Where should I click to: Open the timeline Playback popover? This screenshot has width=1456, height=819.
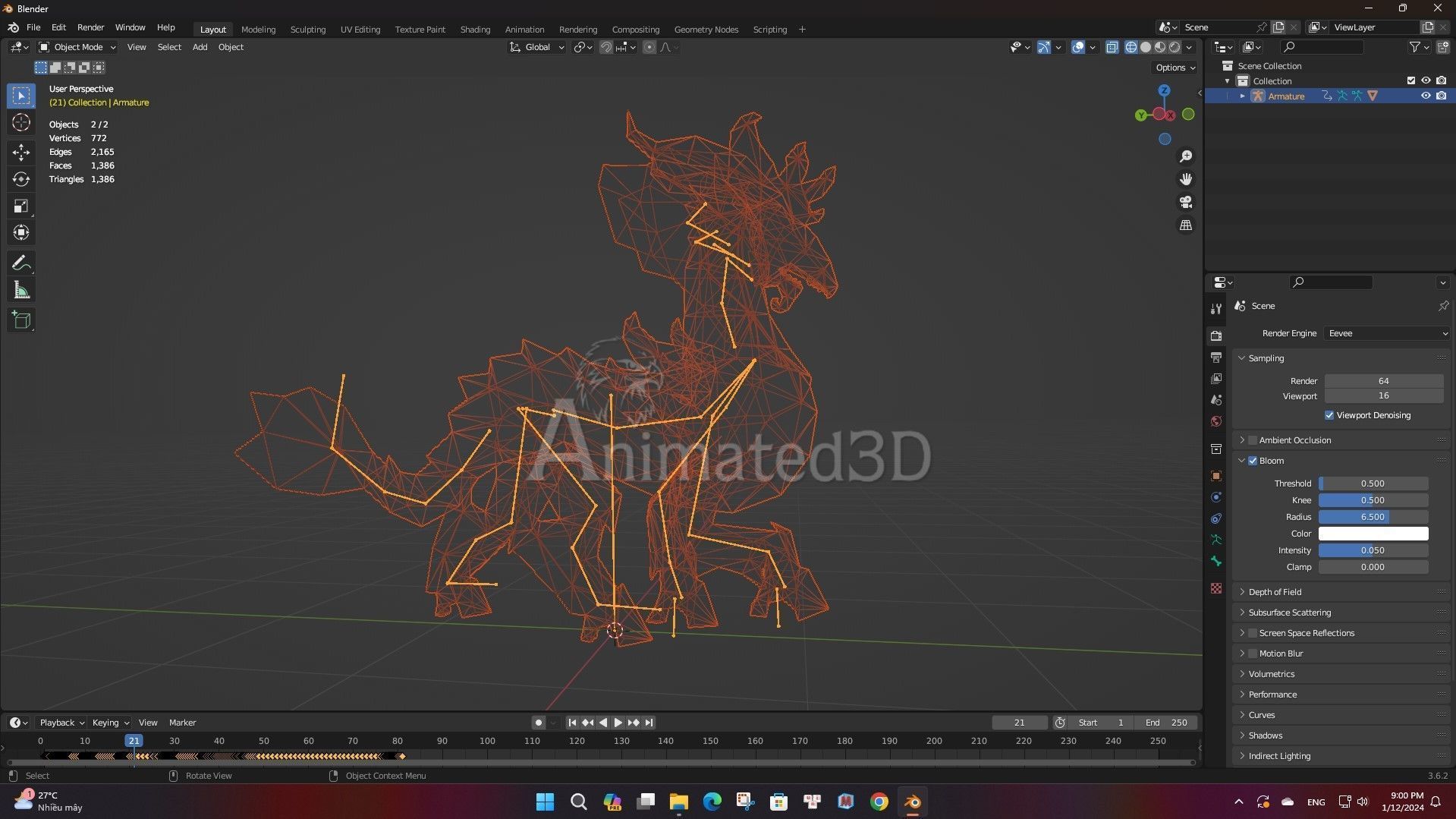(x=61, y=723)
